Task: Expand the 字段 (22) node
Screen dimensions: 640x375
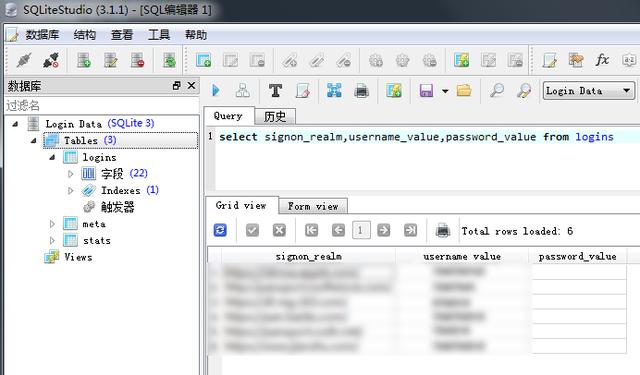Action: [70, 174]
